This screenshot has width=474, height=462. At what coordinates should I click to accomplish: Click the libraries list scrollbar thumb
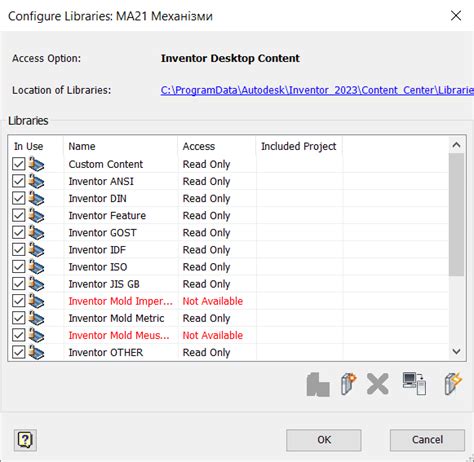tap(456, 215)
